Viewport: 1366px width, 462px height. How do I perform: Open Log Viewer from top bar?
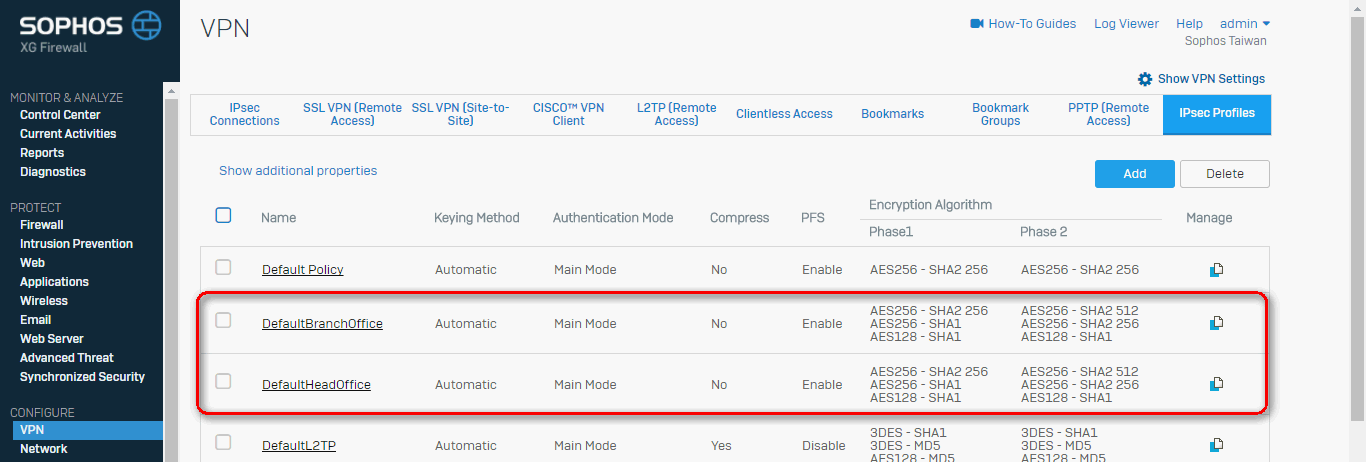(1126, 23)
